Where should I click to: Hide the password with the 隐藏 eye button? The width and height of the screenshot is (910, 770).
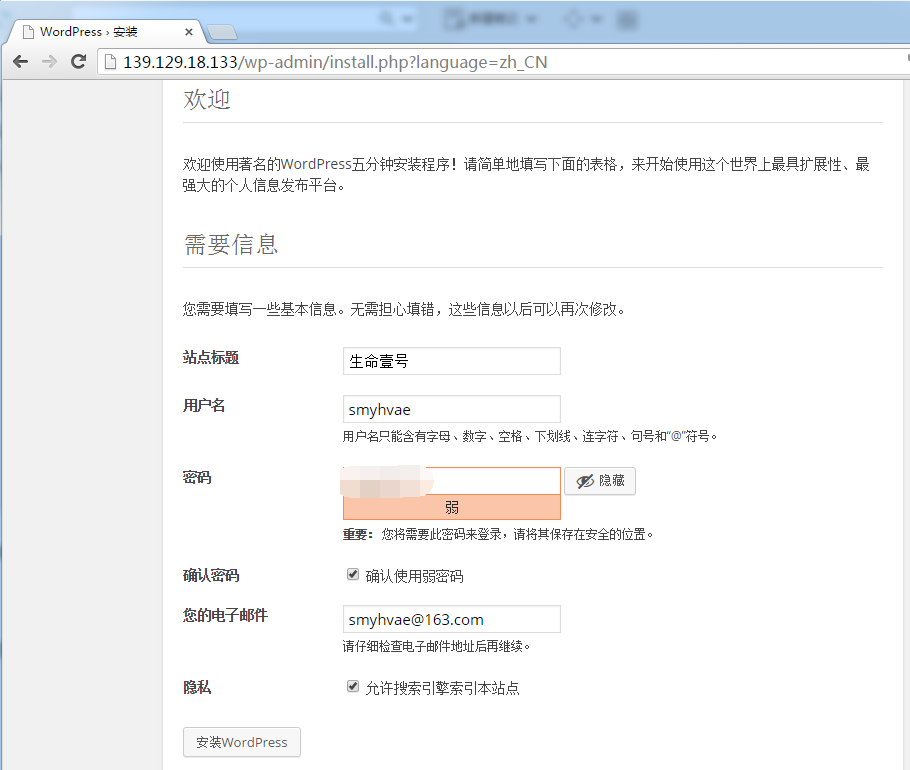pos(600,481)
